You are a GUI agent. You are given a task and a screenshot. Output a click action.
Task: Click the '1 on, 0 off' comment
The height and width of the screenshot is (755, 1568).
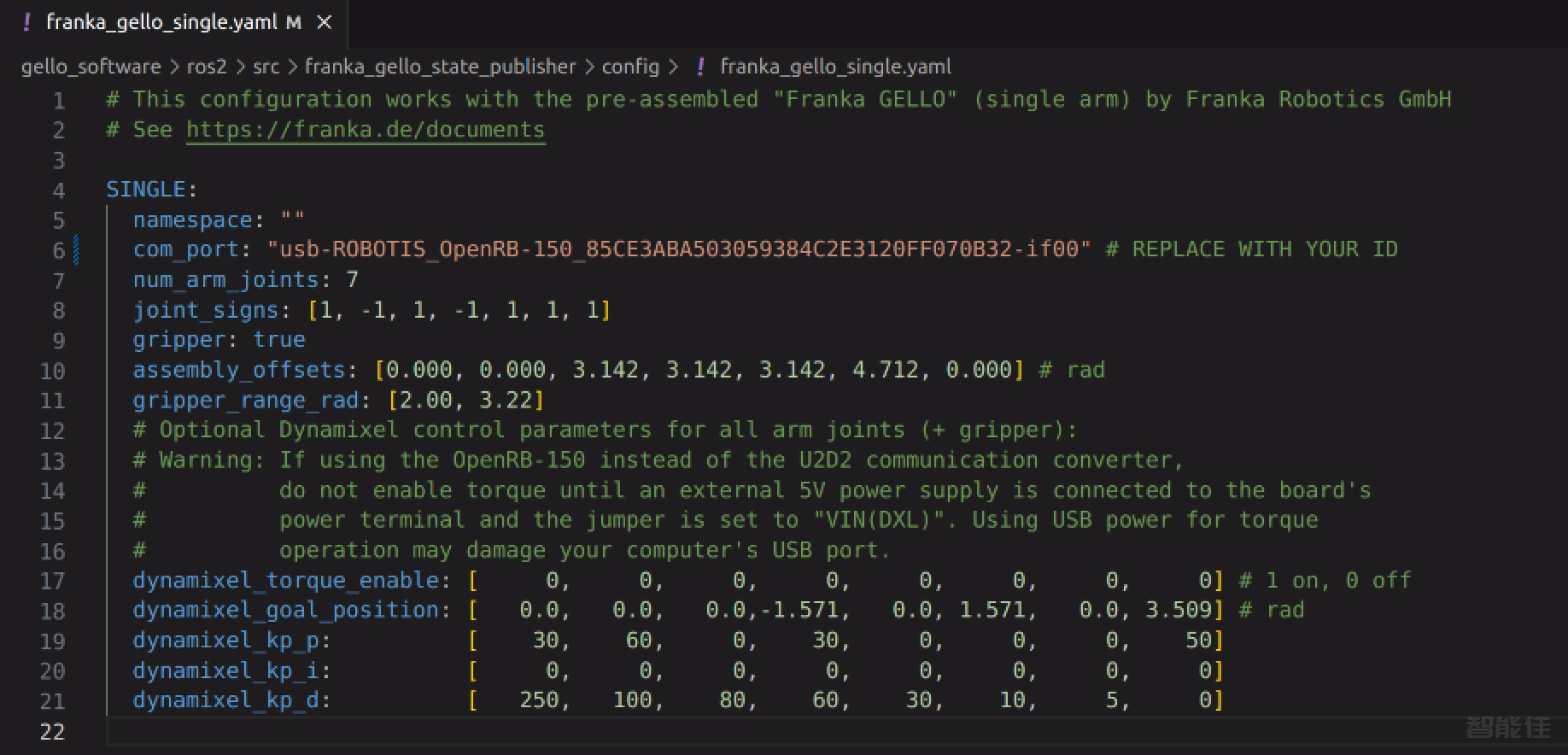click(x=1325, y=581)
